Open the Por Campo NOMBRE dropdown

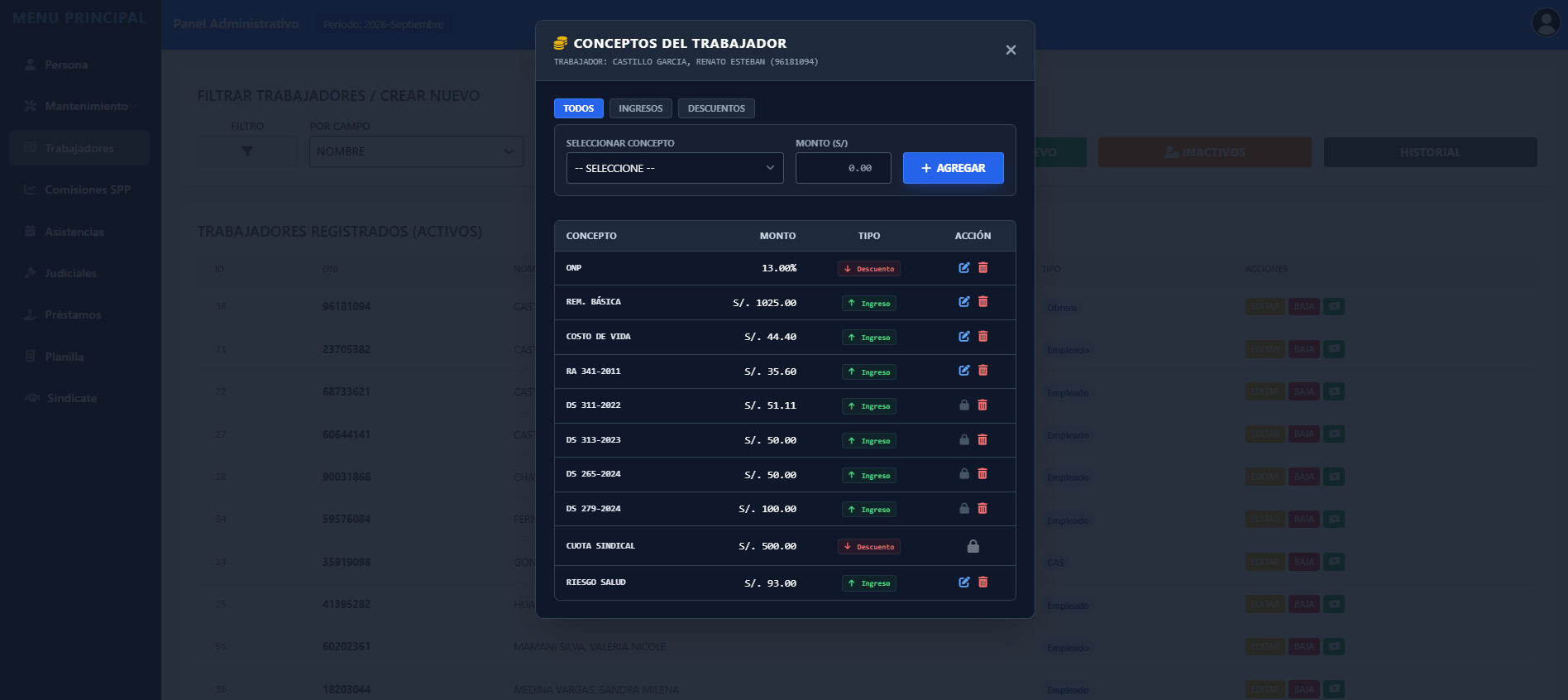click(x=416, y=151)
